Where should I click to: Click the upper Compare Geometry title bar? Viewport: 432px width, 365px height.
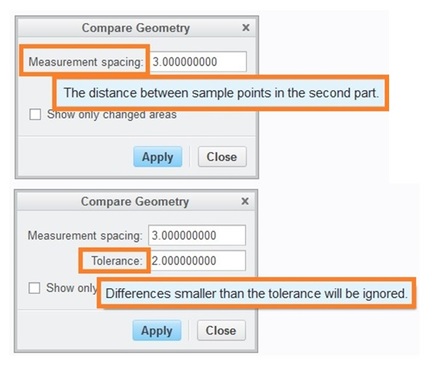coord(136,28)
